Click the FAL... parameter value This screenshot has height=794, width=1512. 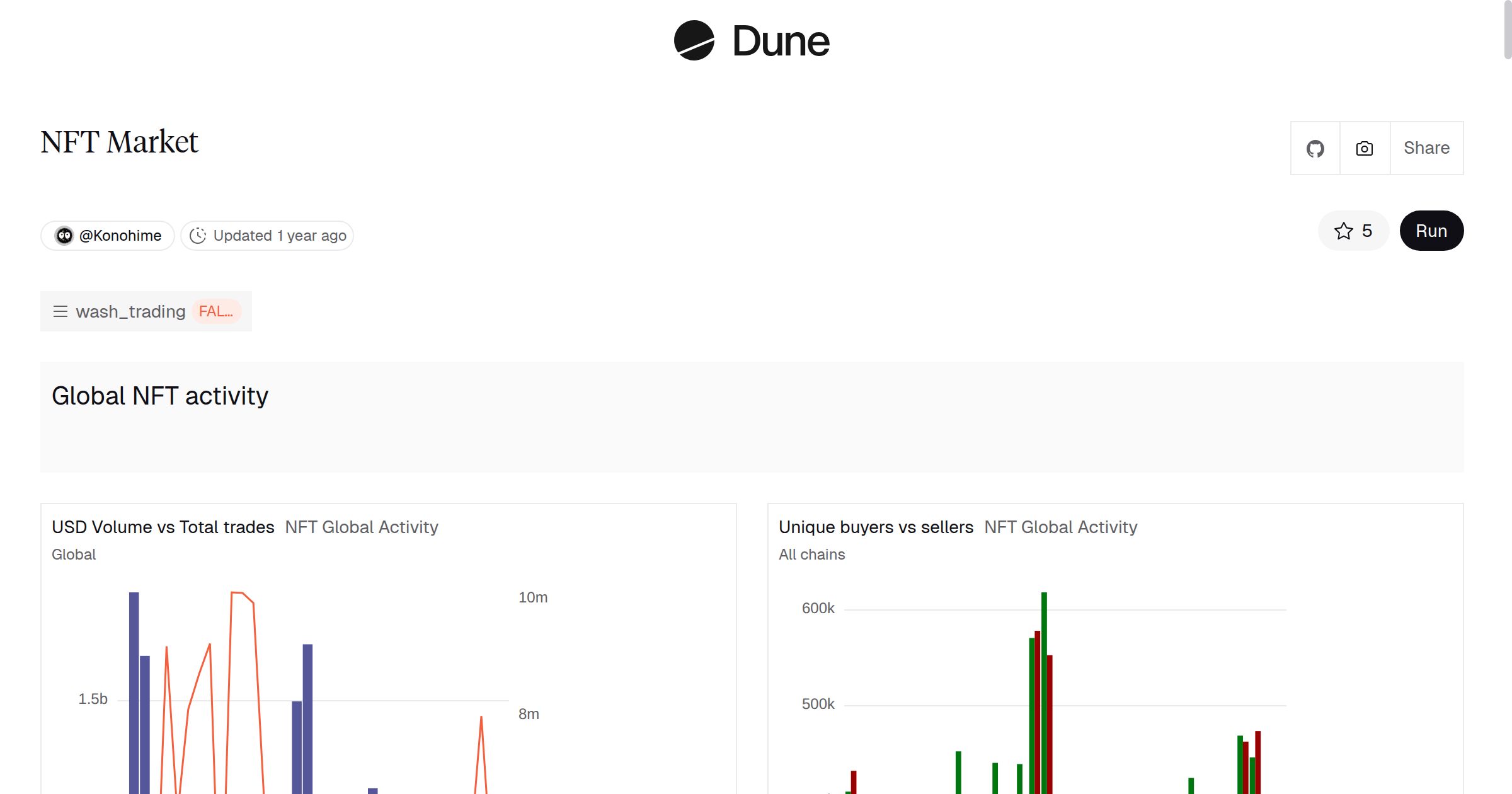216,311
